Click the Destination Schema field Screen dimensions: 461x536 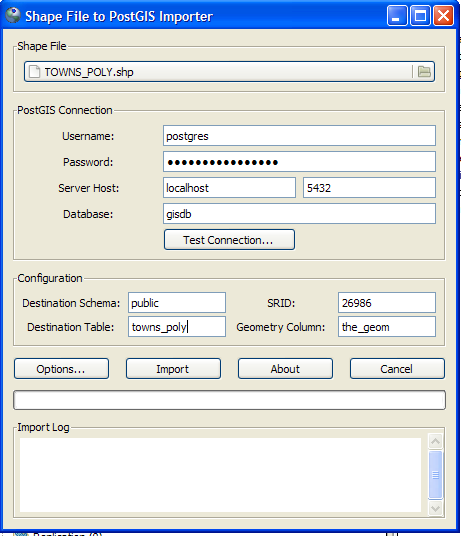coord(177,303)
